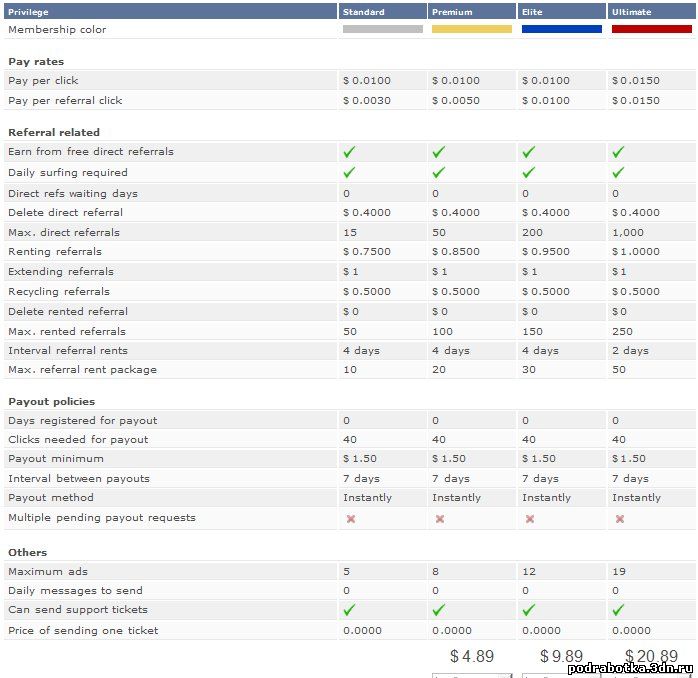Click Standard's $ 0.7500 Renting referrals value
The image size is (698, 678).
coord(367,252)
